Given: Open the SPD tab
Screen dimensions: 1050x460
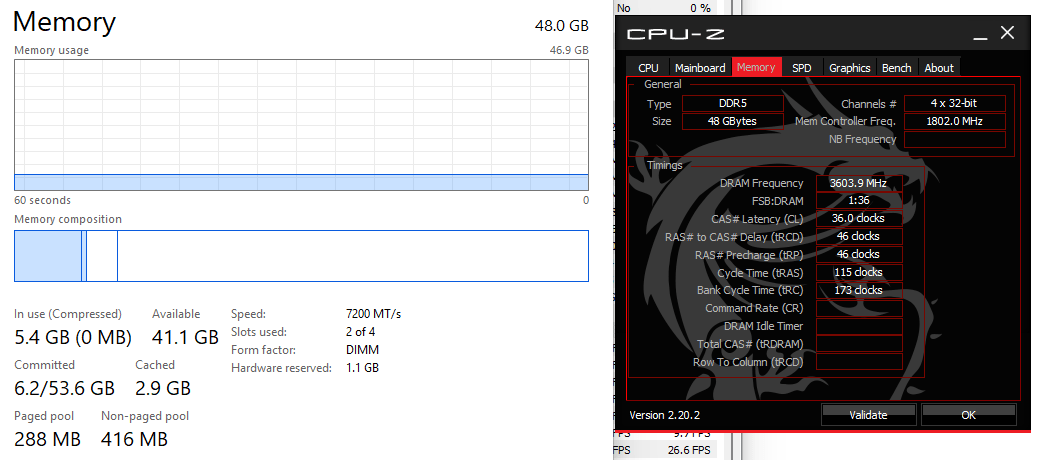Looking at the screenshot, I should click(x=802, y=68).
